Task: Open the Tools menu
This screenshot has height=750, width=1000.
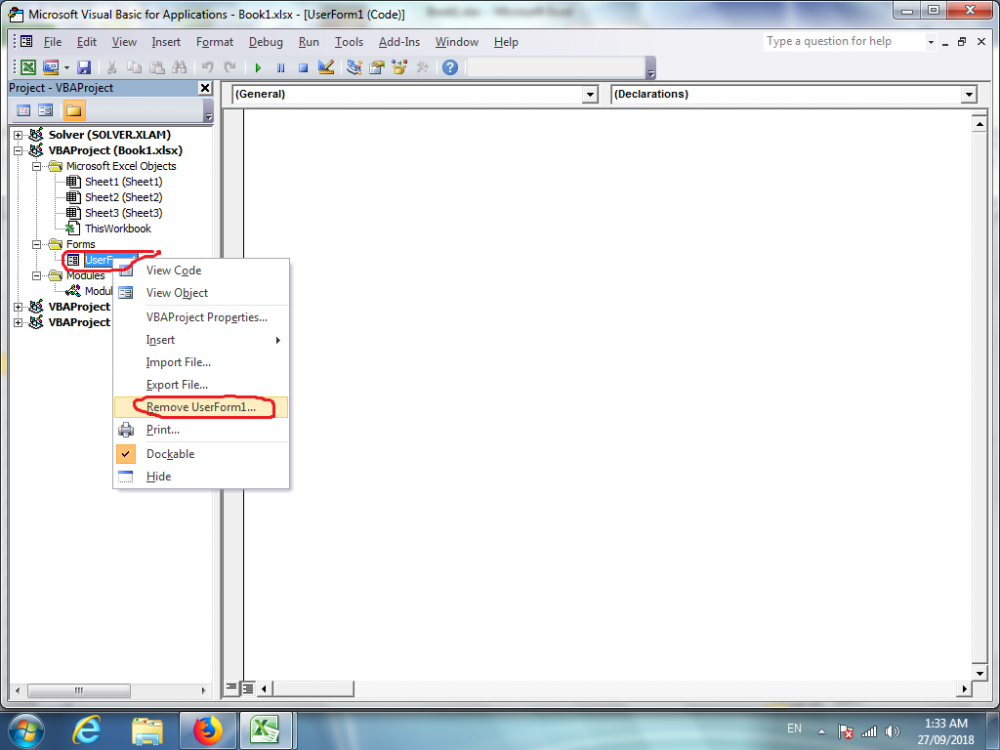Action: (349, 42)
